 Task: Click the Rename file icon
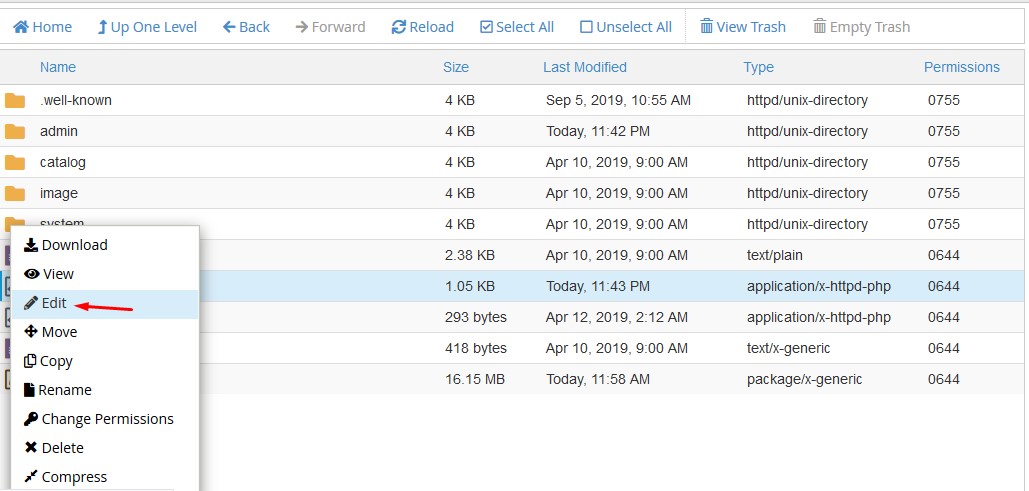(x=29, y=390)
